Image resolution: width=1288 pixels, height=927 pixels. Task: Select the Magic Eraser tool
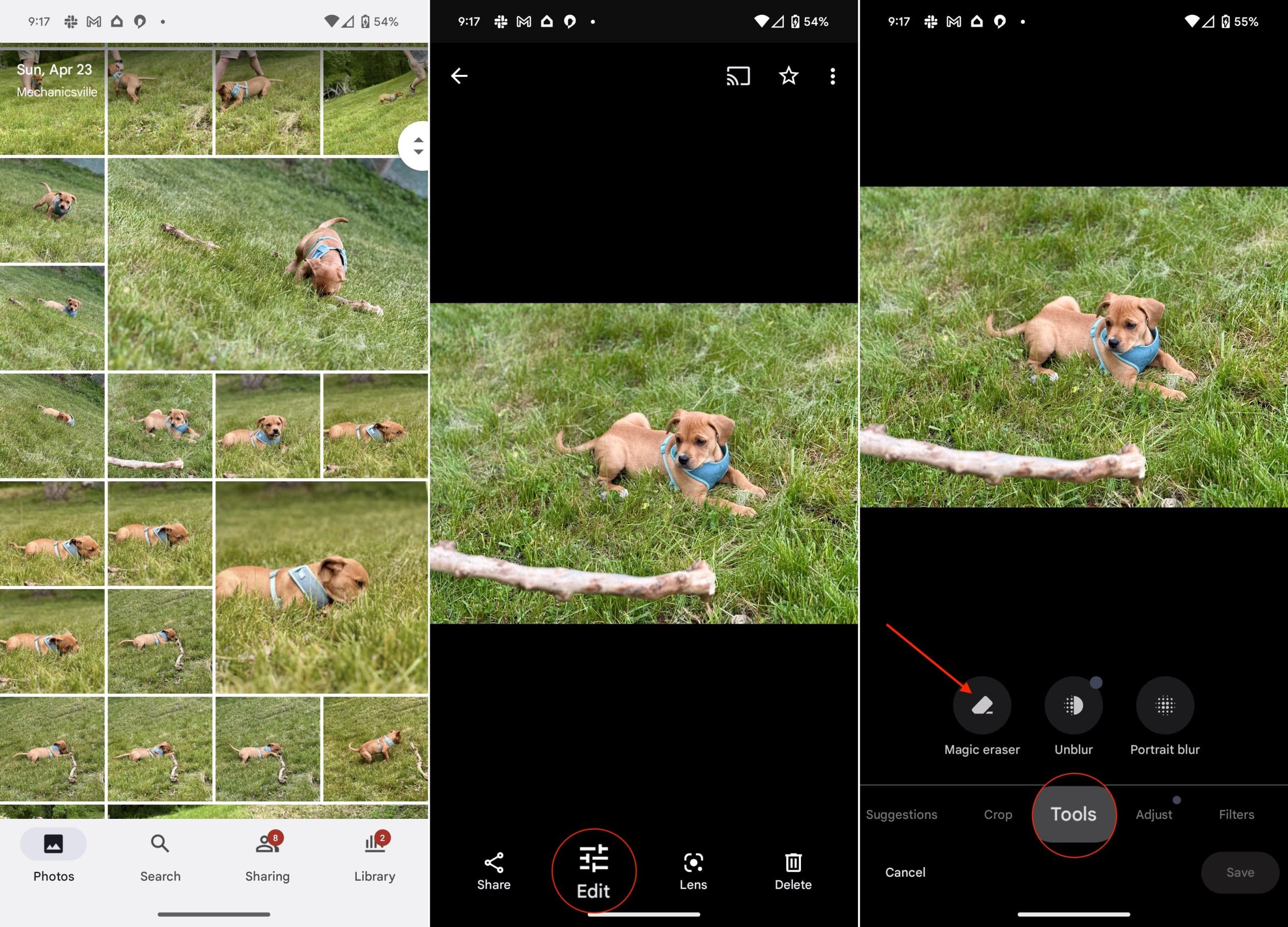click(982, 706)
